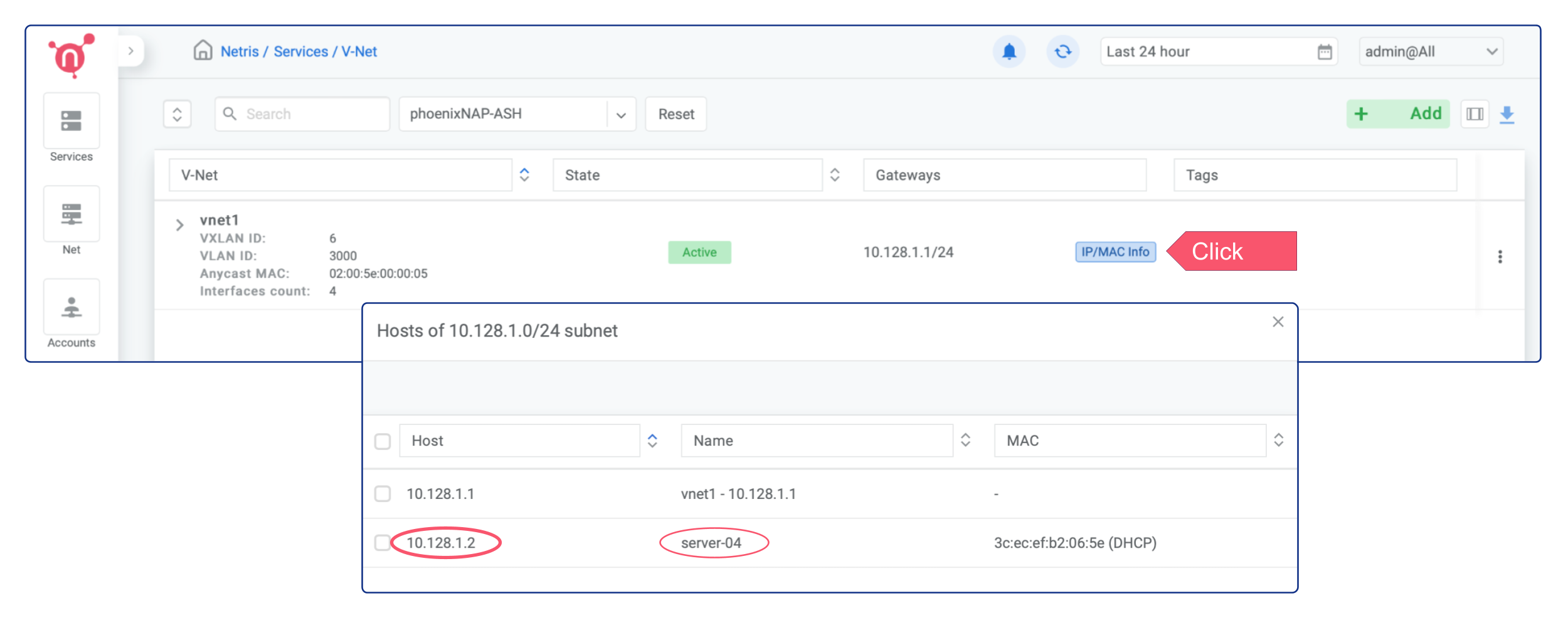Click the Netris logo icon
1568x618 pixels.
(x=71, y=56)
